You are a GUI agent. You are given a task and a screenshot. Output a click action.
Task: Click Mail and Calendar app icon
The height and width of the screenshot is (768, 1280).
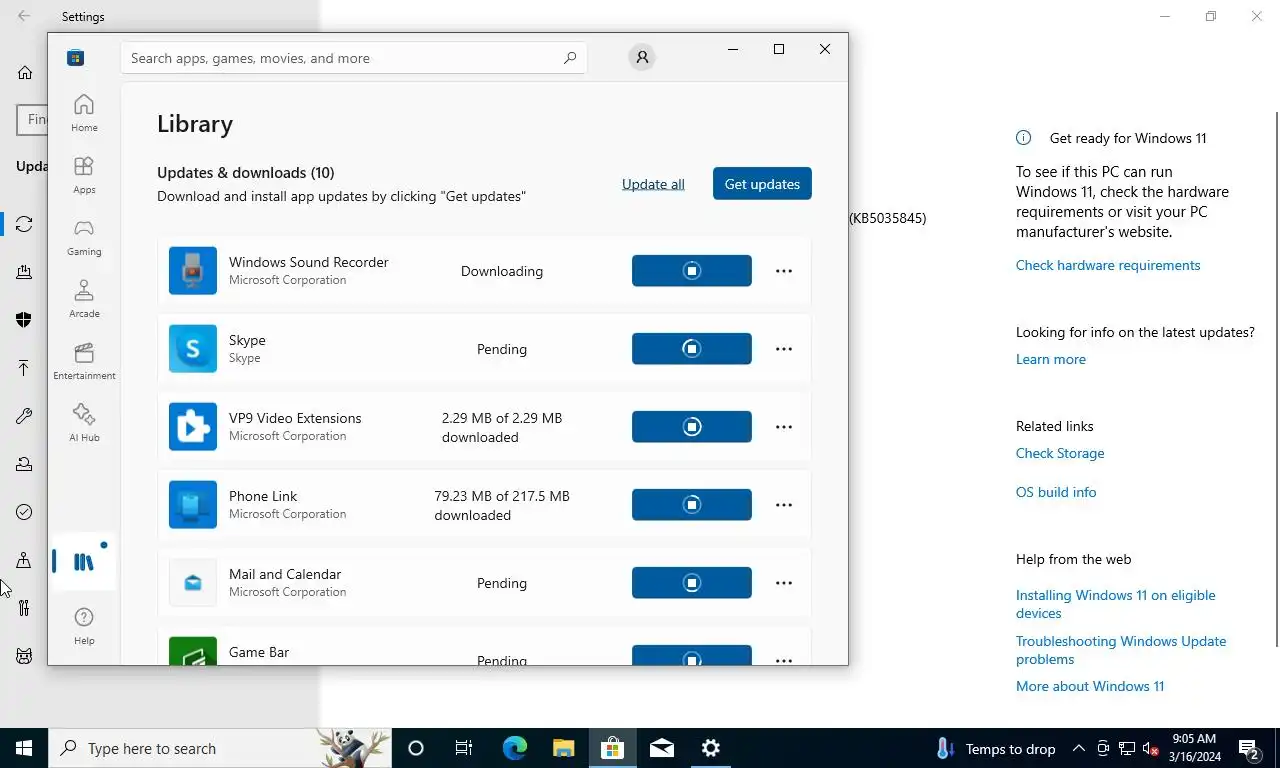click(193, 583)
